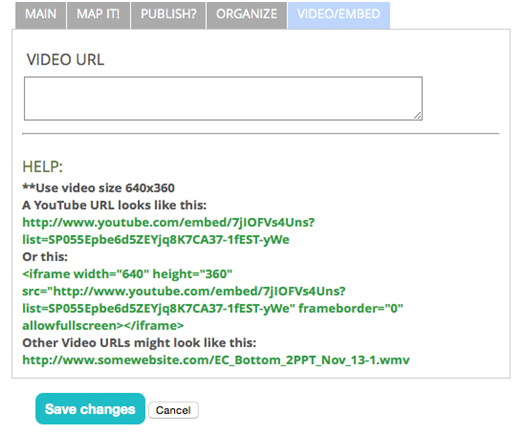
Task: Click the VIDEO URL field label
Action: (66, 60)
